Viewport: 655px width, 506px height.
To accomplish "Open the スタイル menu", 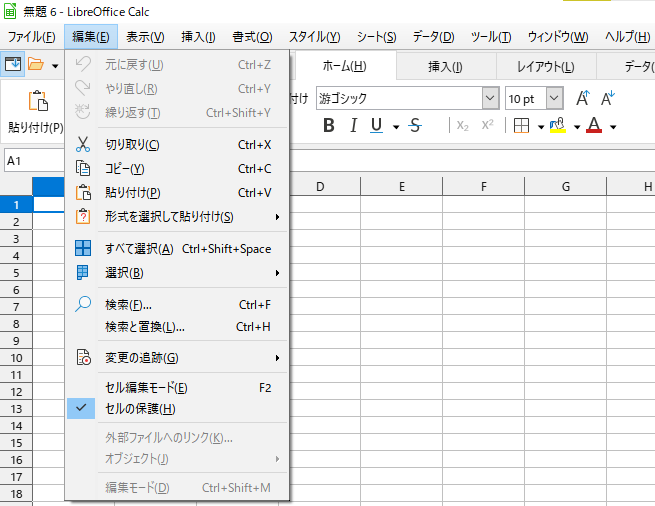I will tap(315, 37).
